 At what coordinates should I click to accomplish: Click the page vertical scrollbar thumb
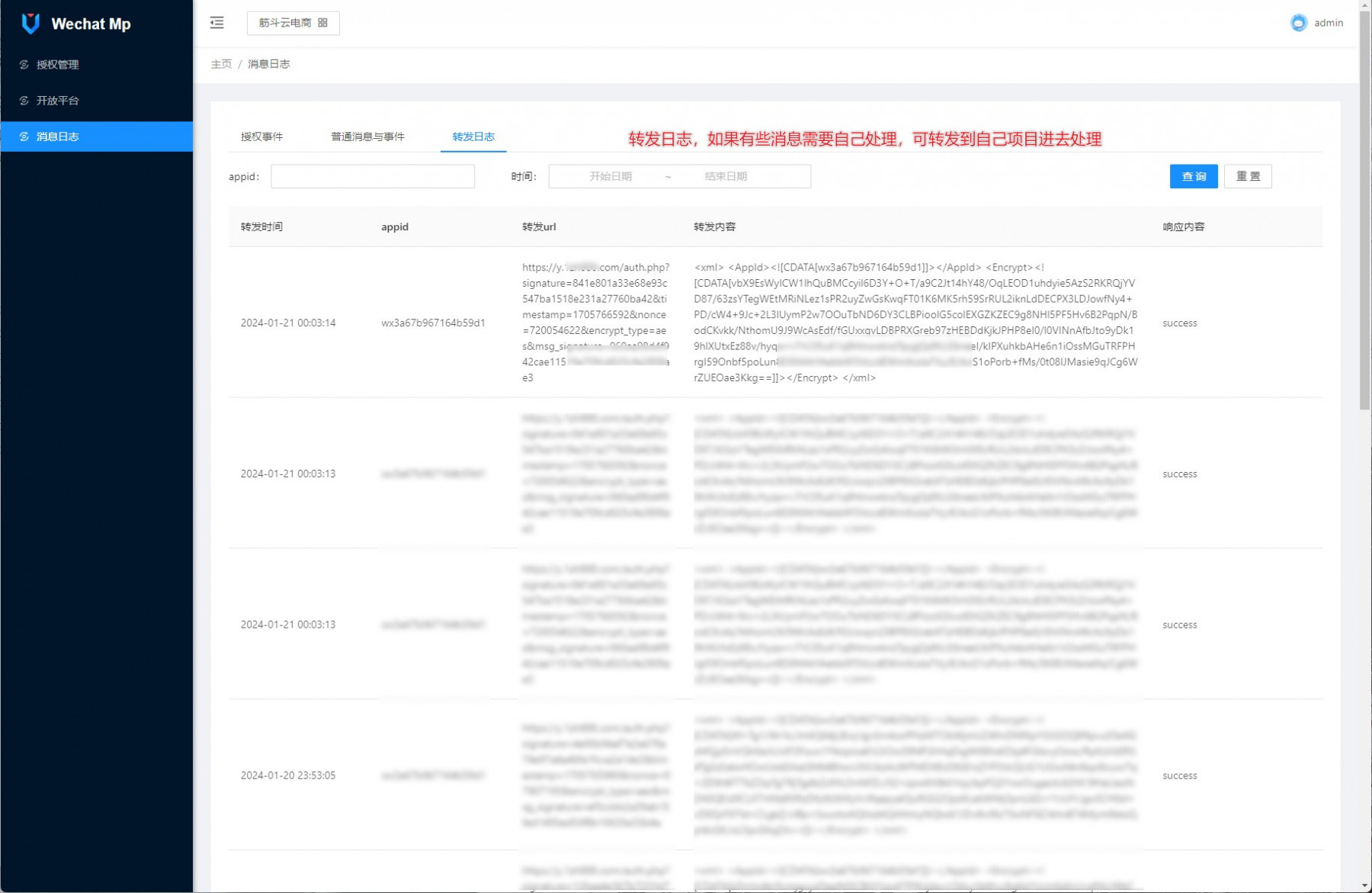tap(1365, 210)
